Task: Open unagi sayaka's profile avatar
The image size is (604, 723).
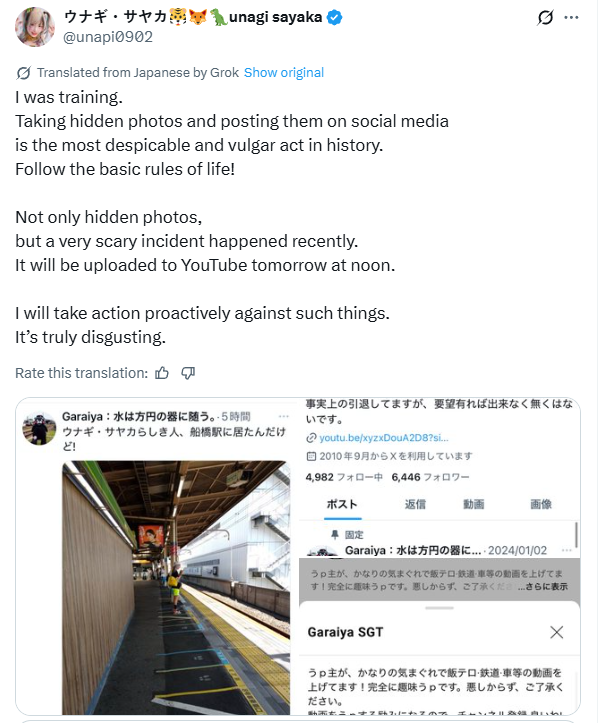Action: (35, 27)
